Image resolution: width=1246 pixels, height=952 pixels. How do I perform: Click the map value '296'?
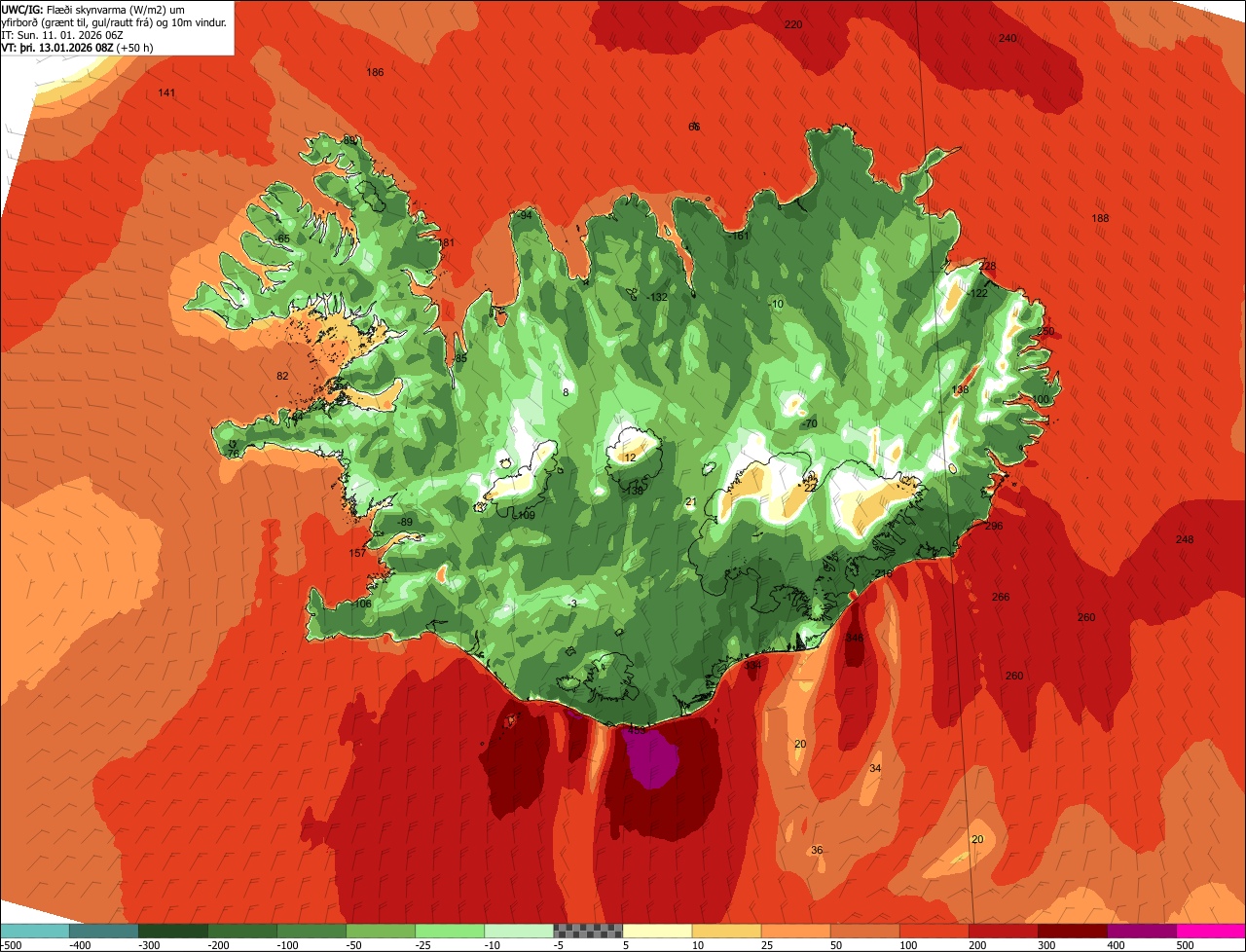point(993,526)
